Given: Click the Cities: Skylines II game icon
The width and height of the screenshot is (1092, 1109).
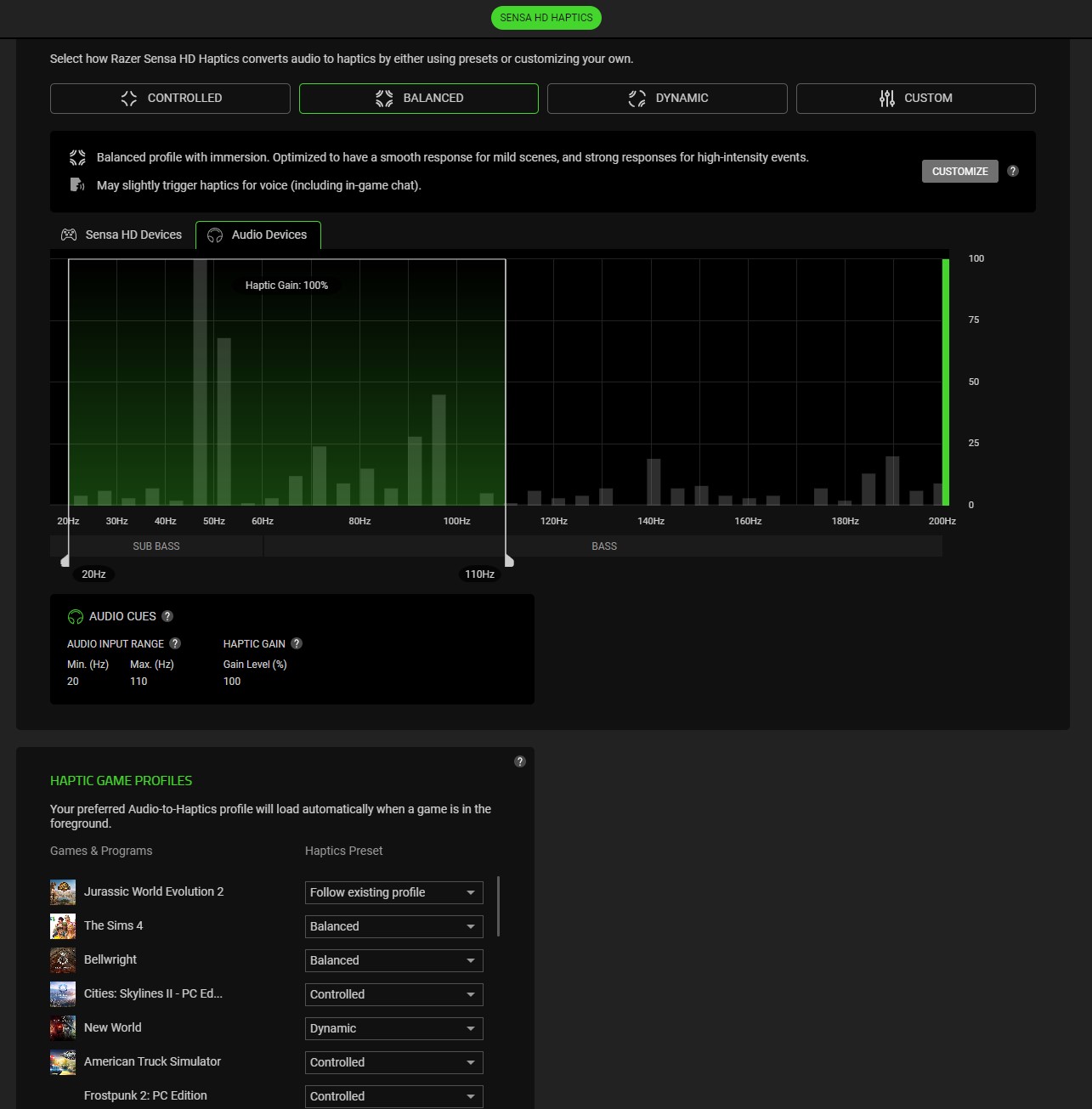Looking at the screenshot, I should coord(63,994).
